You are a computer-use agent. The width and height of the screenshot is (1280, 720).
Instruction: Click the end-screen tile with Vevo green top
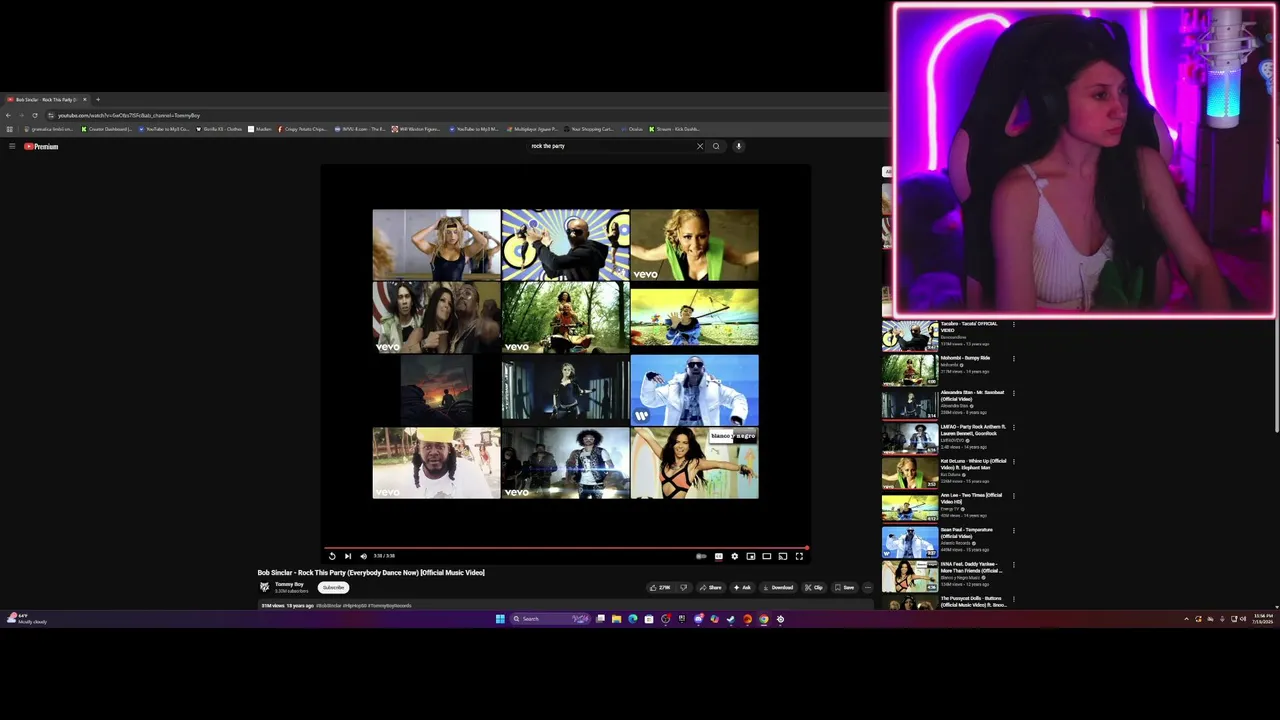coord(694,245)
